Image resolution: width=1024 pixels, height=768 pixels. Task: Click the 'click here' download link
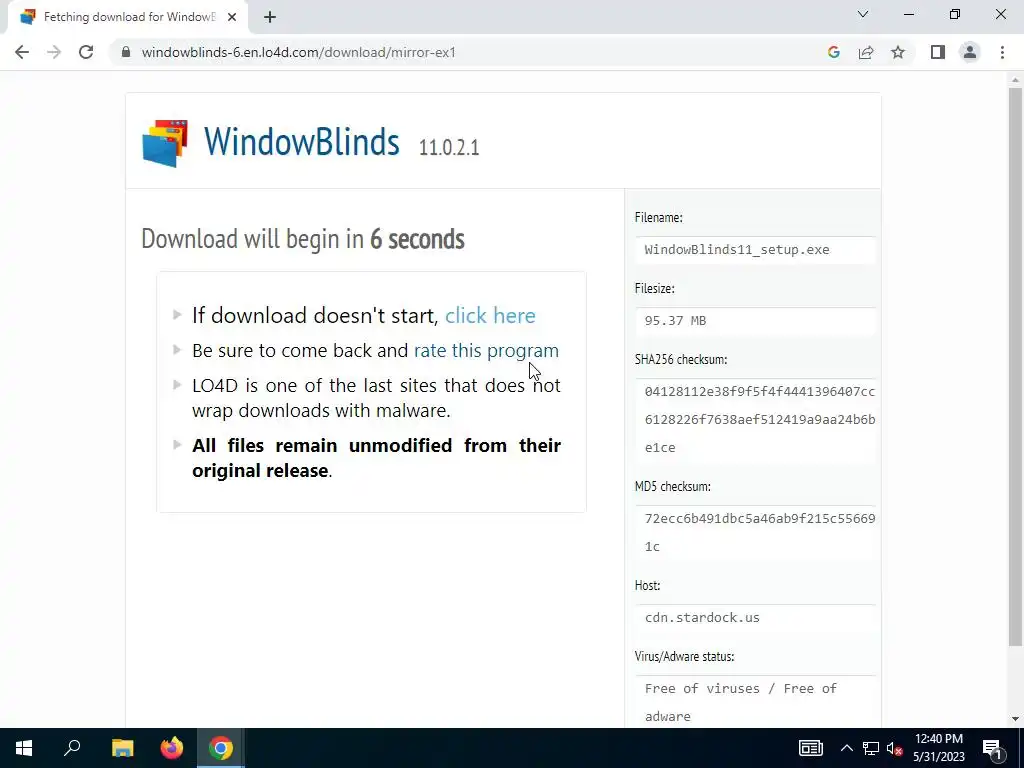tap(490, 315)
